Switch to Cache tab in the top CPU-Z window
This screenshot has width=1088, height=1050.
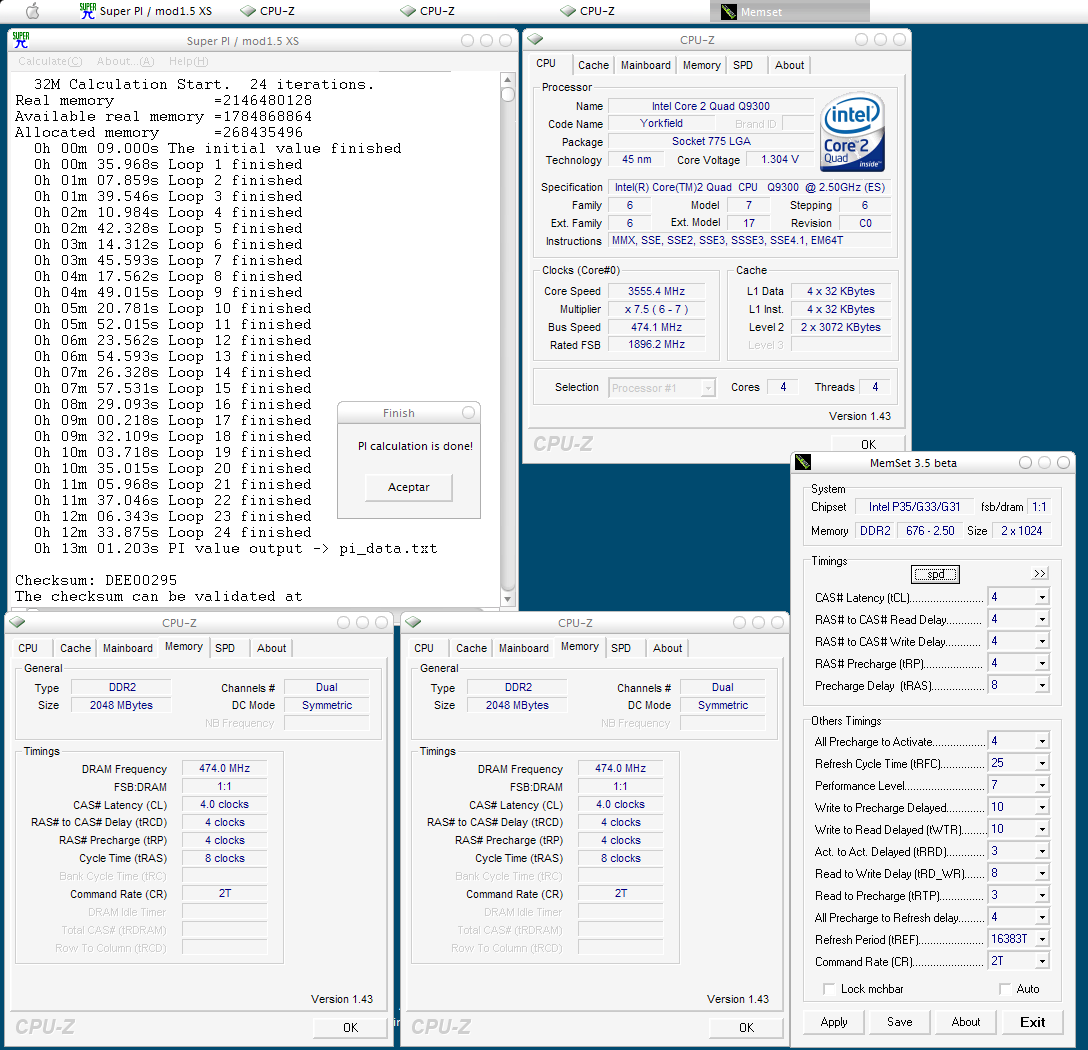pos(593,65)
